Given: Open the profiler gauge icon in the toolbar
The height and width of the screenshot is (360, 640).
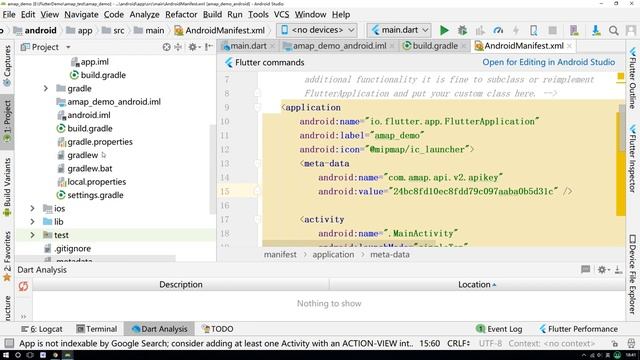Looking at the screenshot, I should click(x=498, y=30).
